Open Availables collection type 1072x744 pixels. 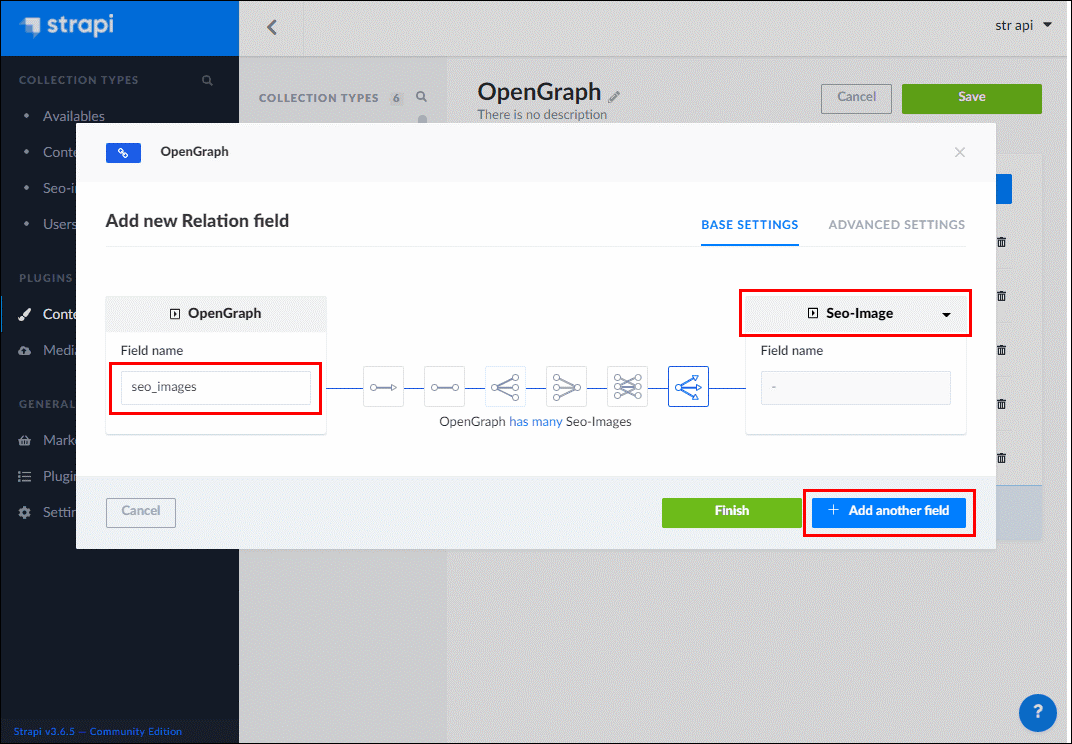point(74,116)
